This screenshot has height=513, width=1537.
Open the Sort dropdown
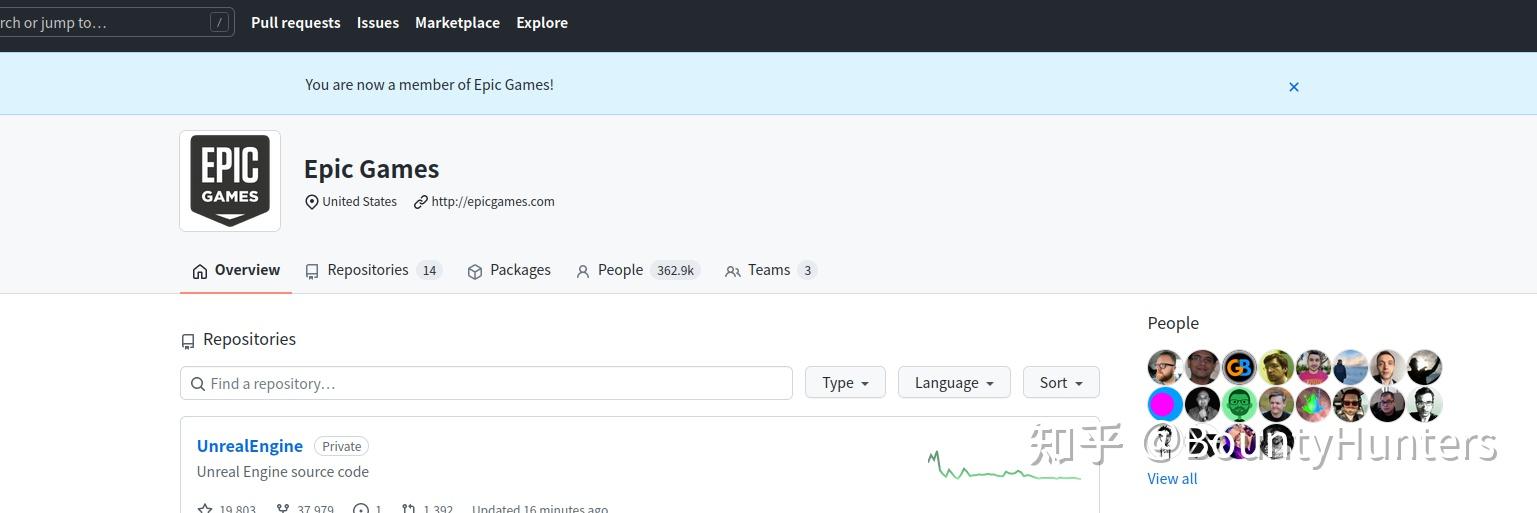(1061, 383)
